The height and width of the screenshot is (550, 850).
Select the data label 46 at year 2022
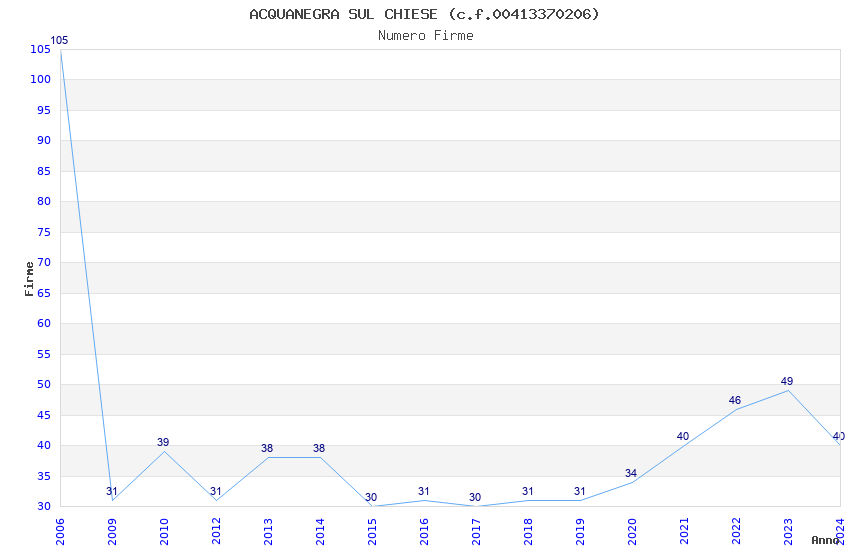(x=735, y=400)
